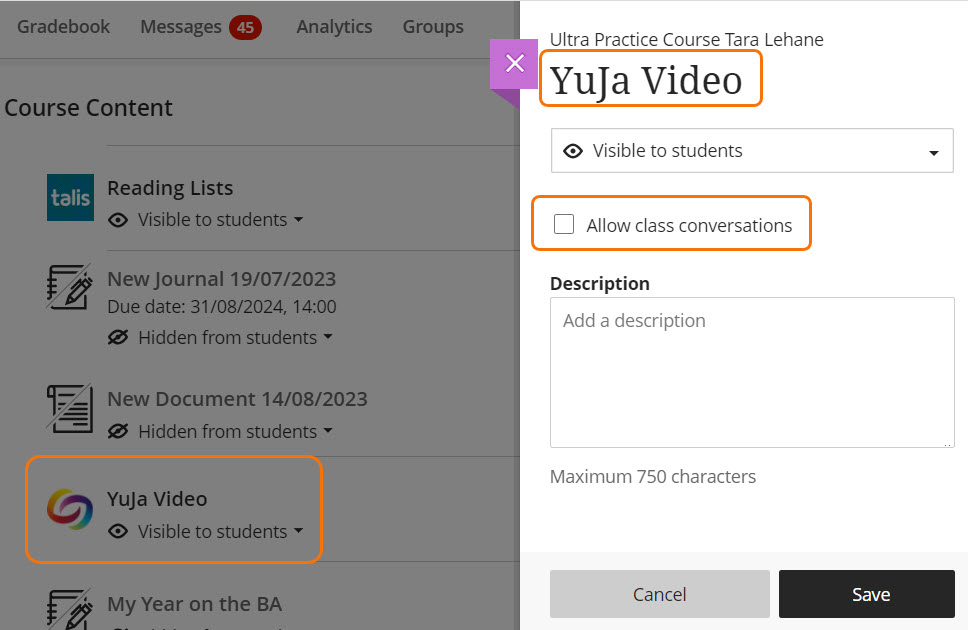The height and width of the screenshot is (630, 968).
Task: Click the Messages unread count badge
Action: point(245,28)
